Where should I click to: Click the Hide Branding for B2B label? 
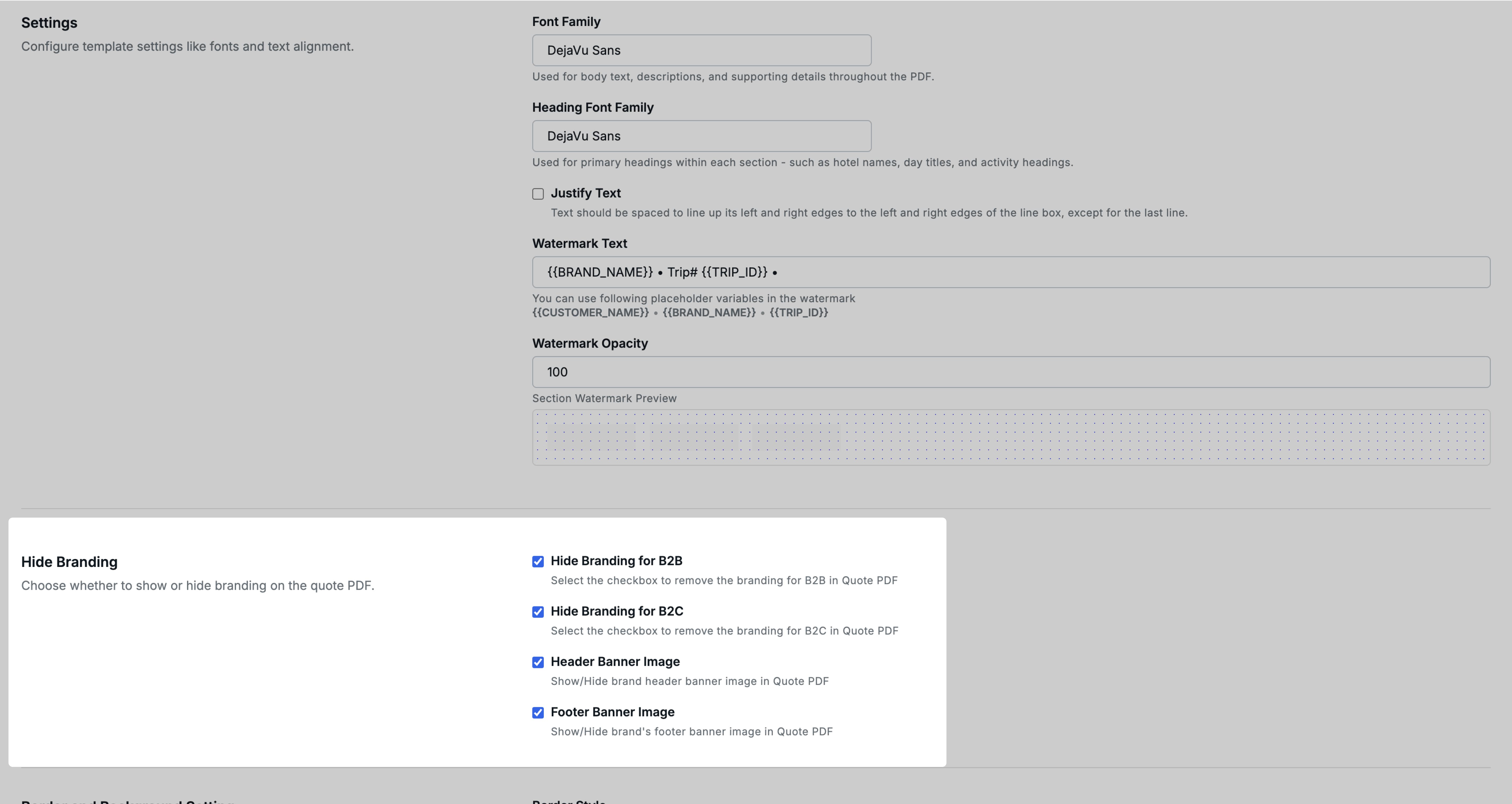coord(616,561)
